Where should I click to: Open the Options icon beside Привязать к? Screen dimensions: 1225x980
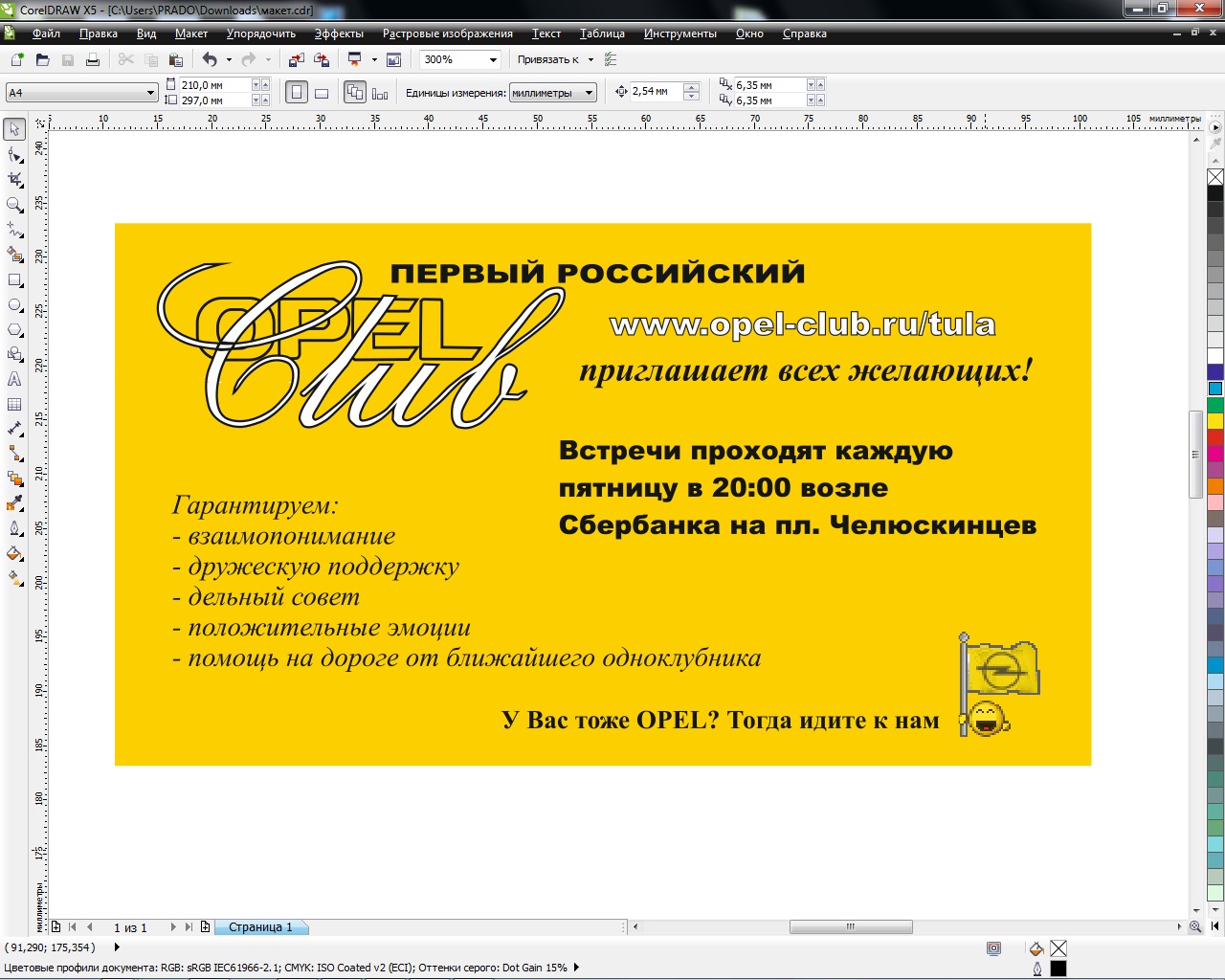(x=611, y=59)
